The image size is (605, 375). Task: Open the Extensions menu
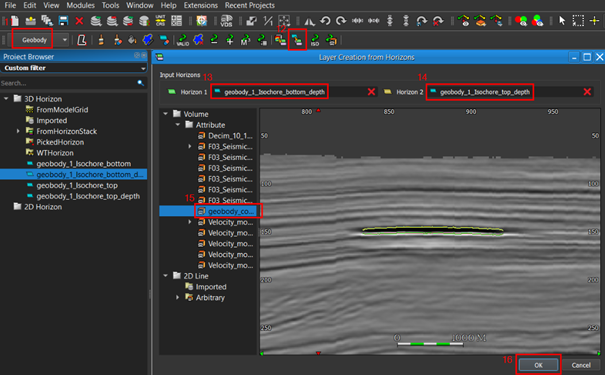(x=201, y=5)
